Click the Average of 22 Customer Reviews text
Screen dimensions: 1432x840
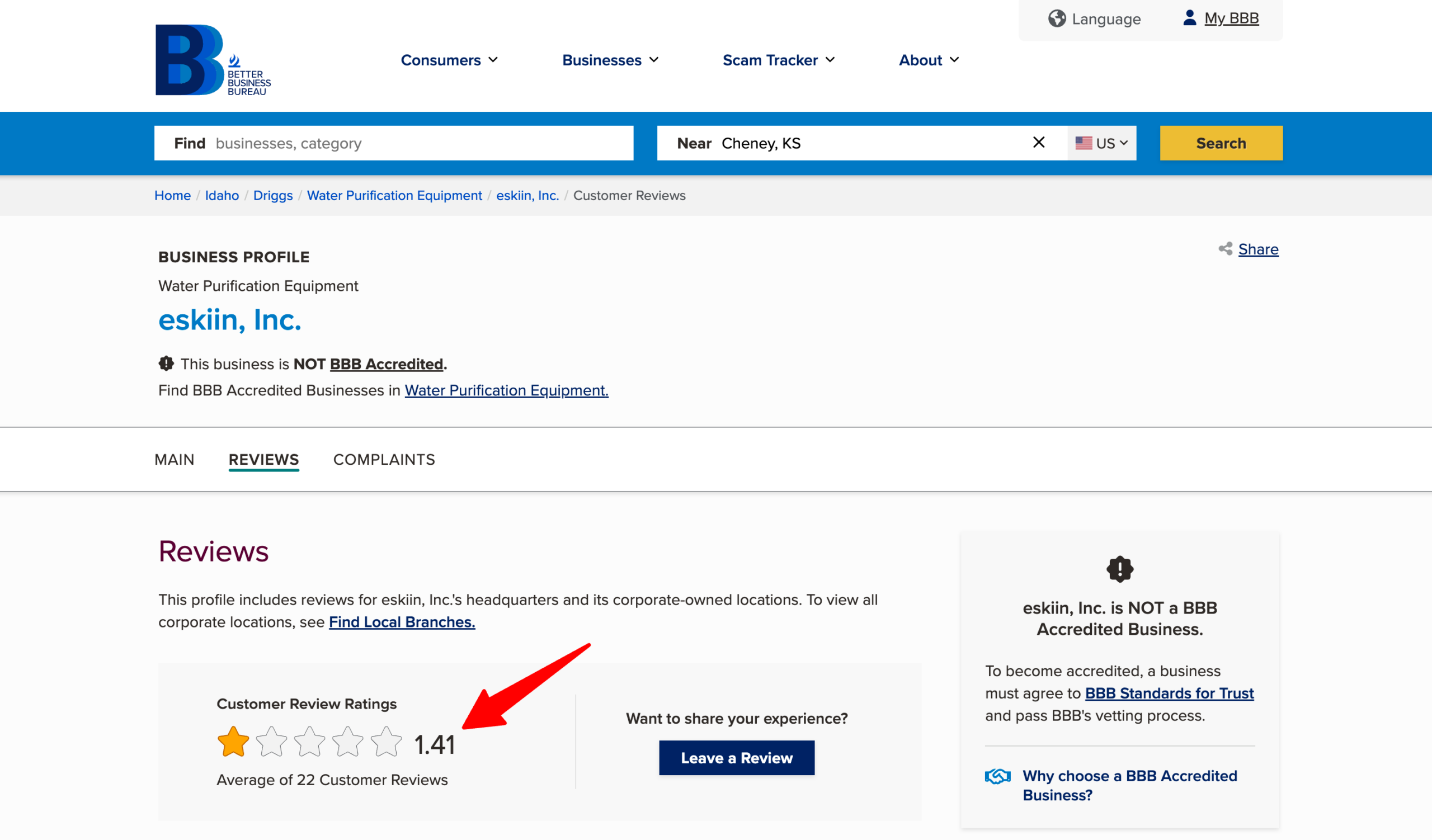[332, 780]
